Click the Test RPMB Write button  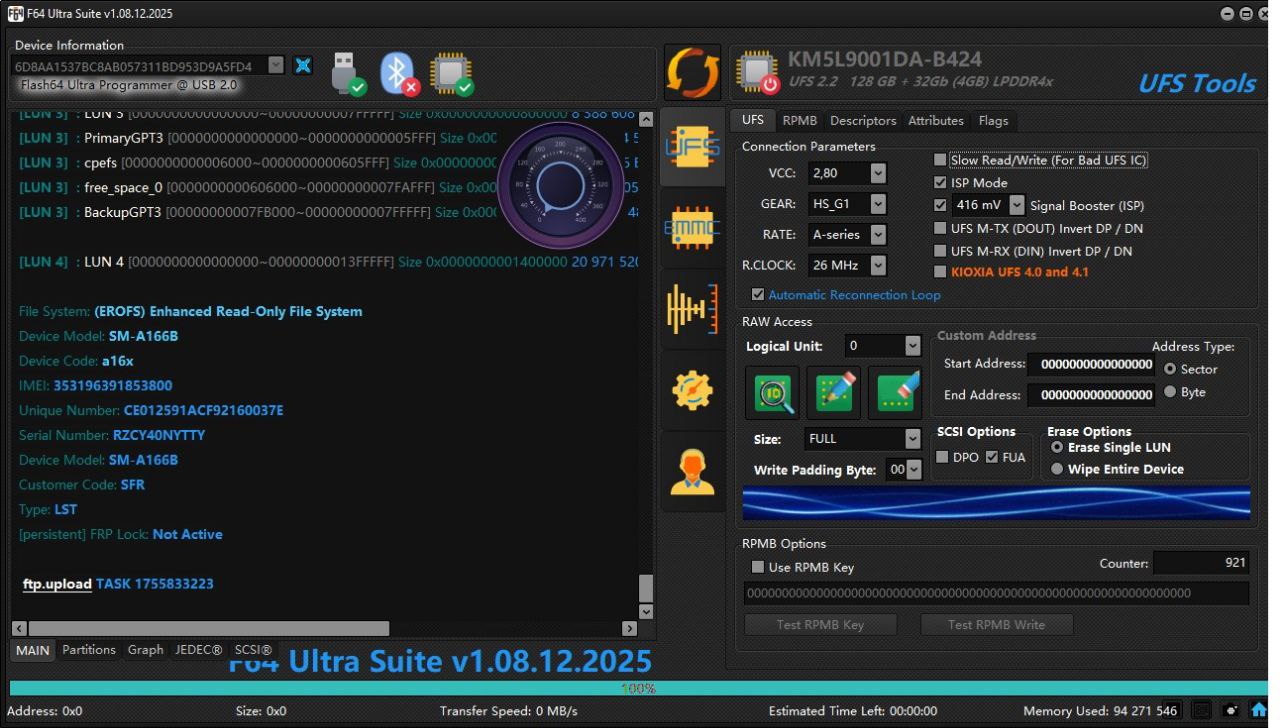tap(996, 625)
